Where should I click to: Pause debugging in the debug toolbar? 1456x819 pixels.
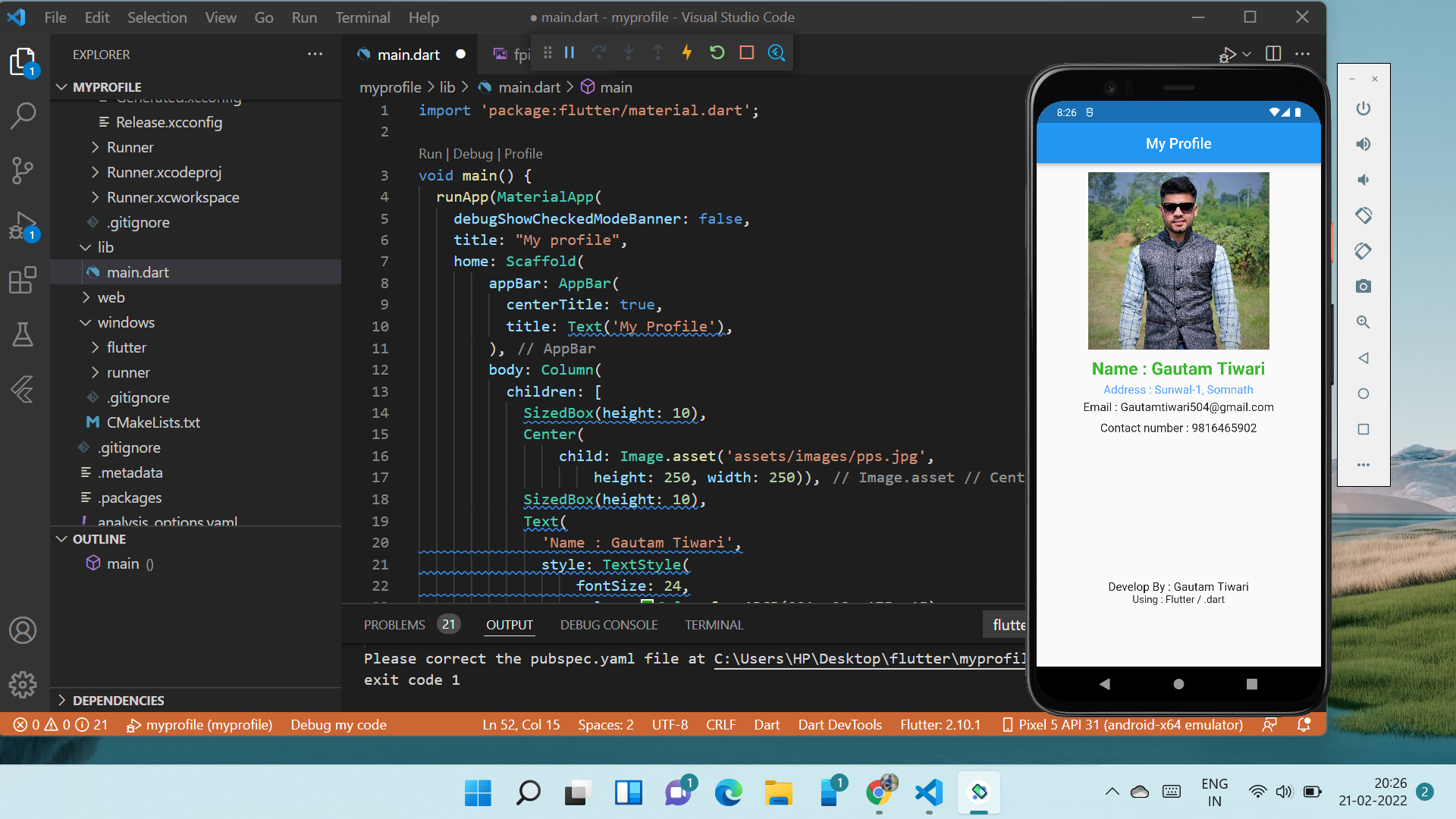(570, 52)
